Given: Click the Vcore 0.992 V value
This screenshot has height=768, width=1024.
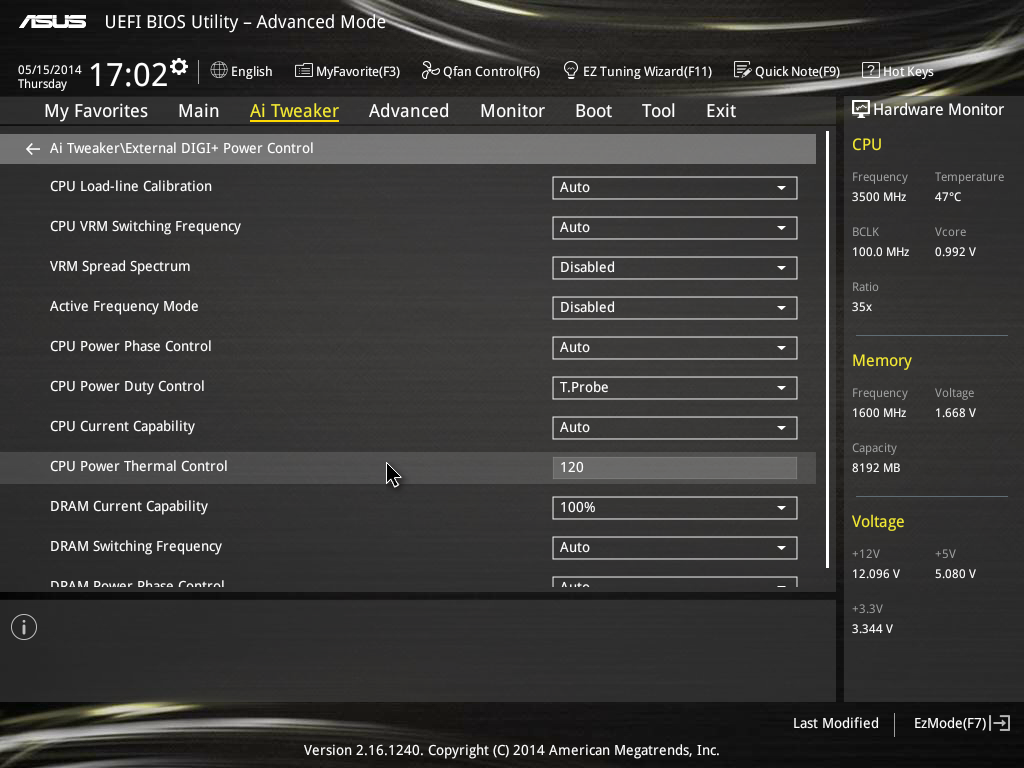Looking at the screenshot, I should 955,252.
